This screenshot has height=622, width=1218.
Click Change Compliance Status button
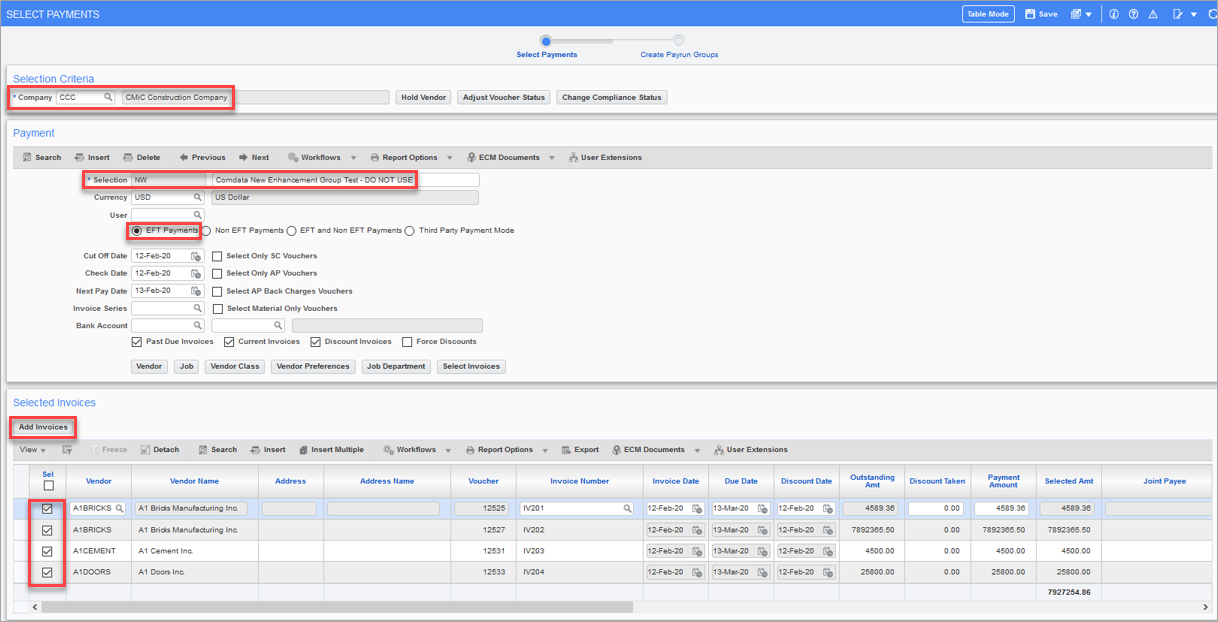point(612,97)
